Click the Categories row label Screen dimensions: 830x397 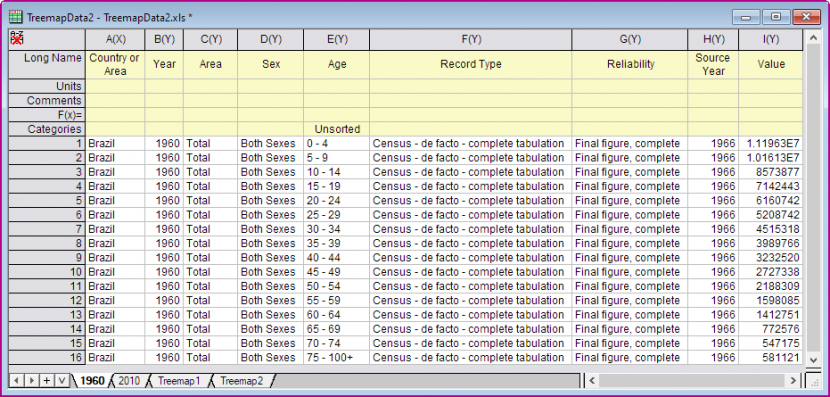(47, 129)
